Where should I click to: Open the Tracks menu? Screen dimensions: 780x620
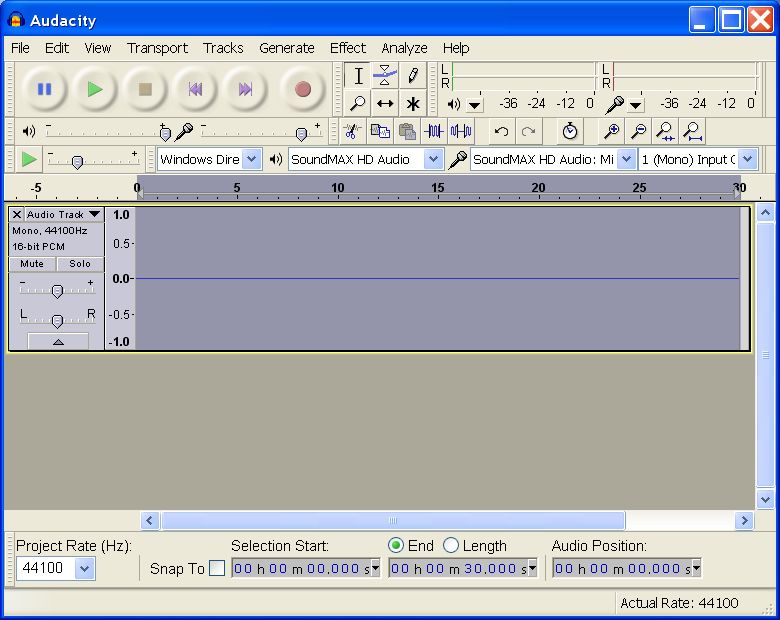223,48
